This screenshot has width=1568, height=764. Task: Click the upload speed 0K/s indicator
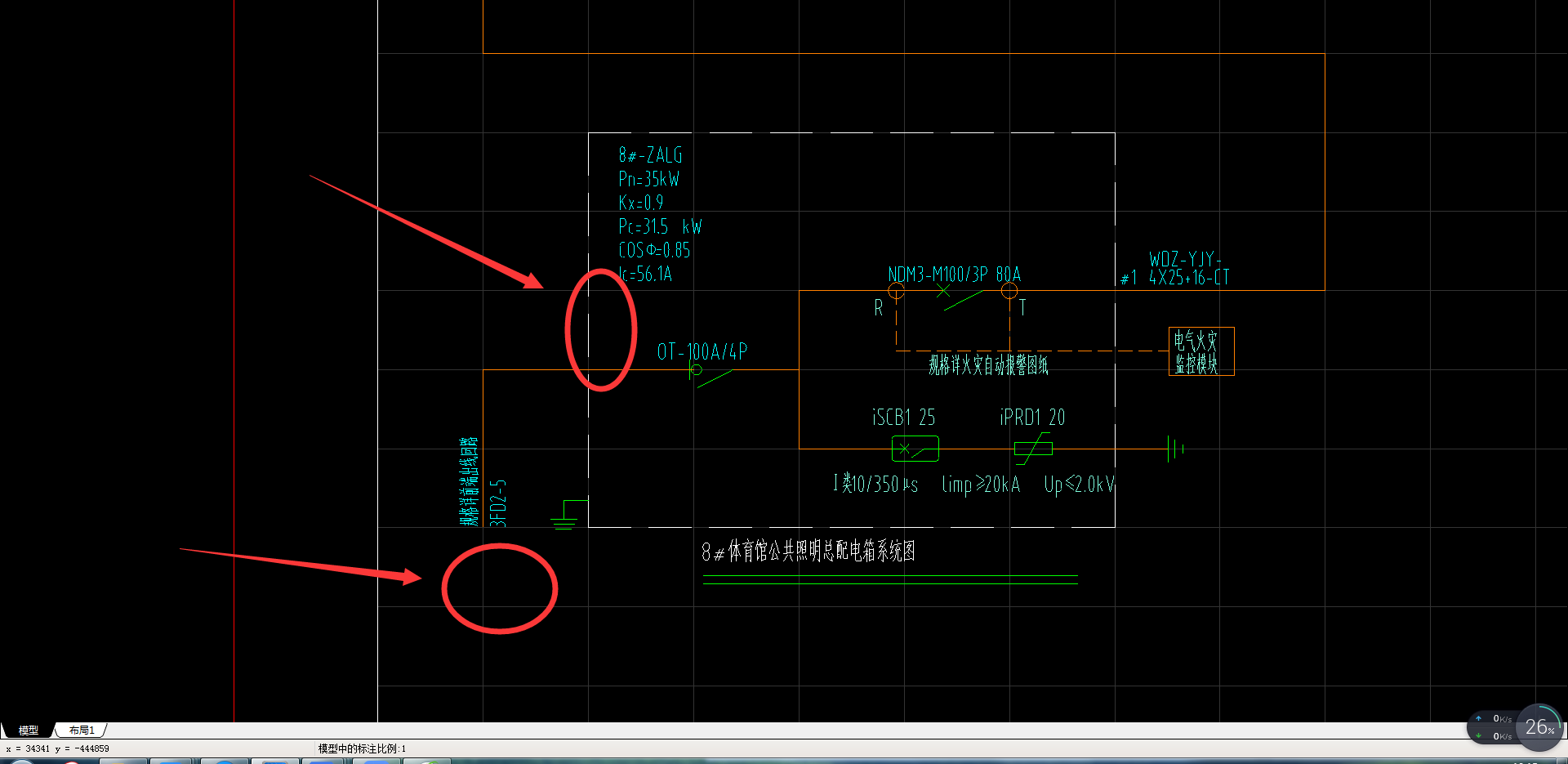(1494, 719)
